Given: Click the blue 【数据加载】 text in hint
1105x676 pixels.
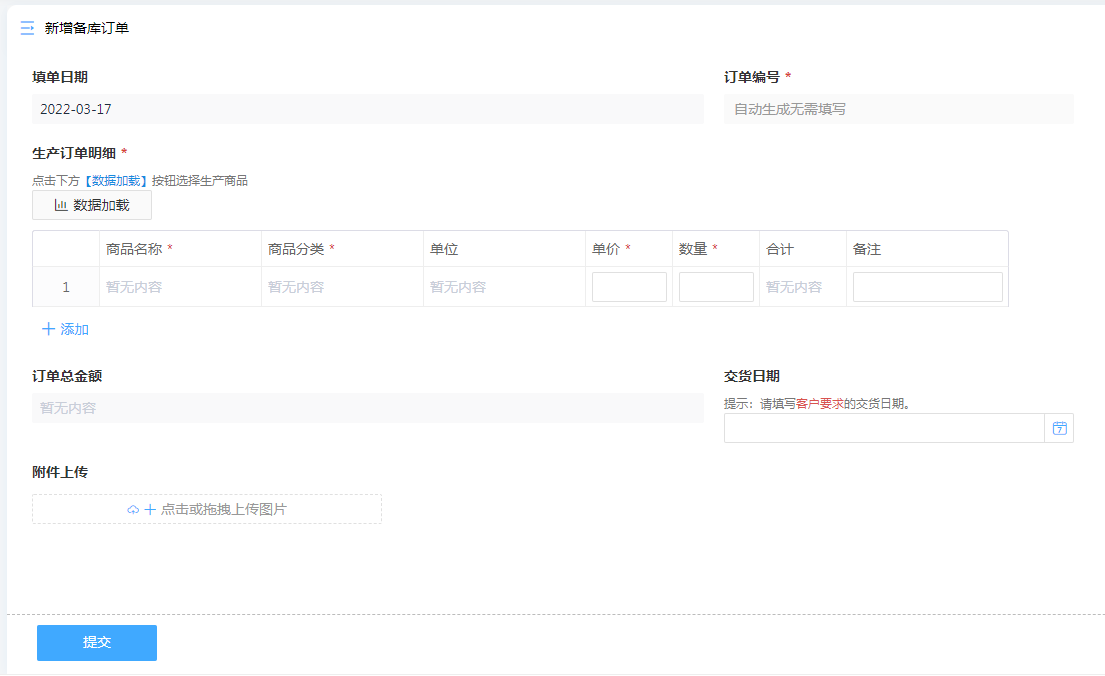Looking at the screenshot, I should [x=116, y=181].
